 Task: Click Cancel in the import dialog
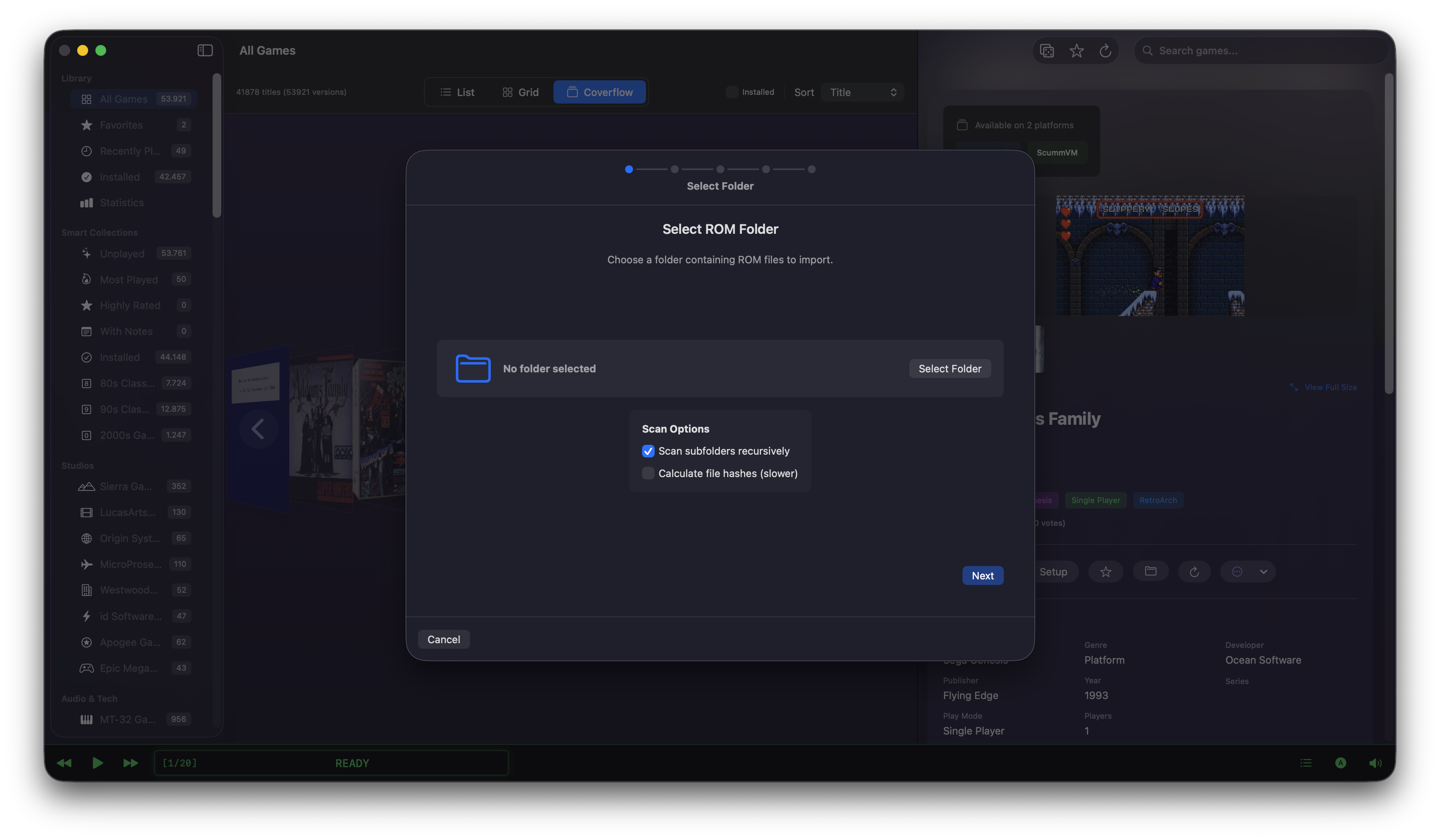pos(443,639)
